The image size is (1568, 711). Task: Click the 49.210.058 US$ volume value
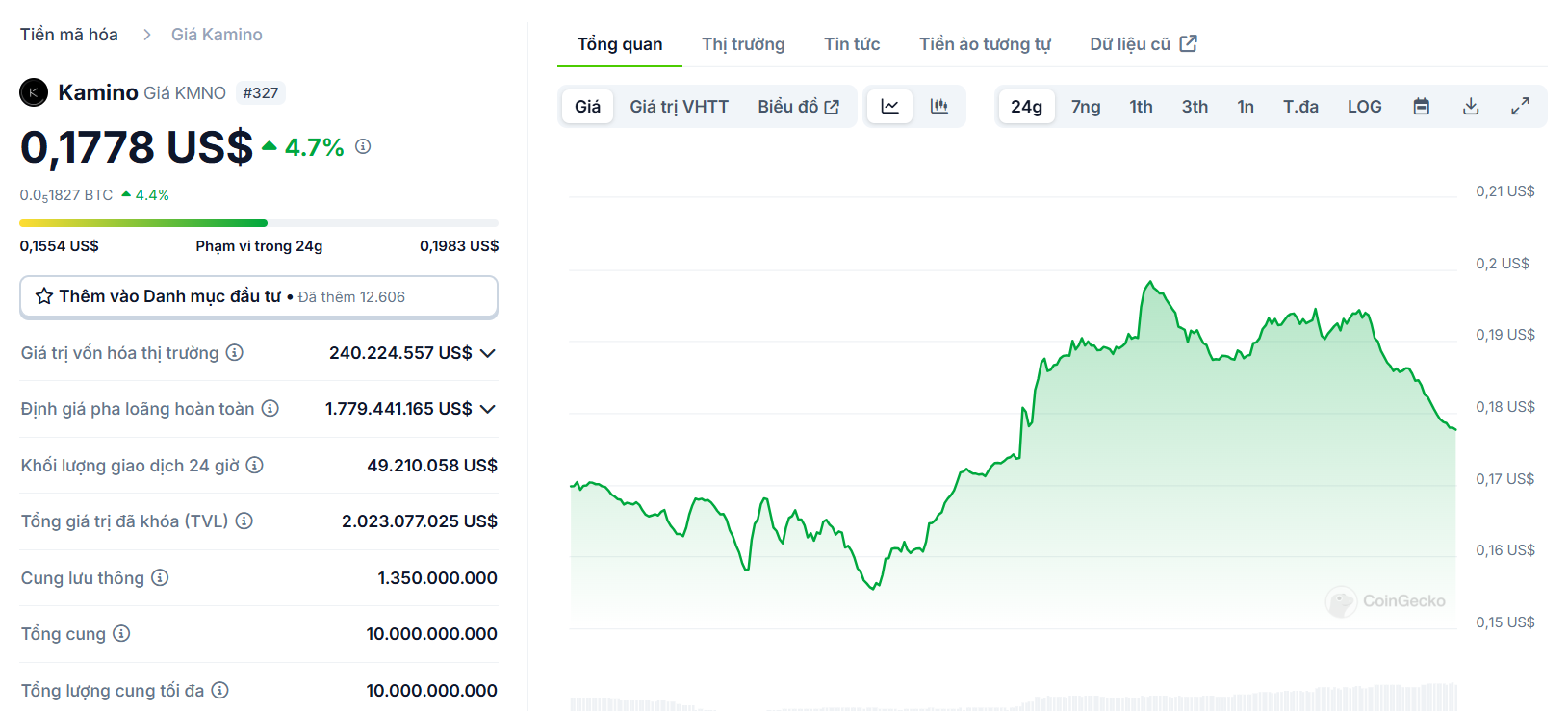432,466
